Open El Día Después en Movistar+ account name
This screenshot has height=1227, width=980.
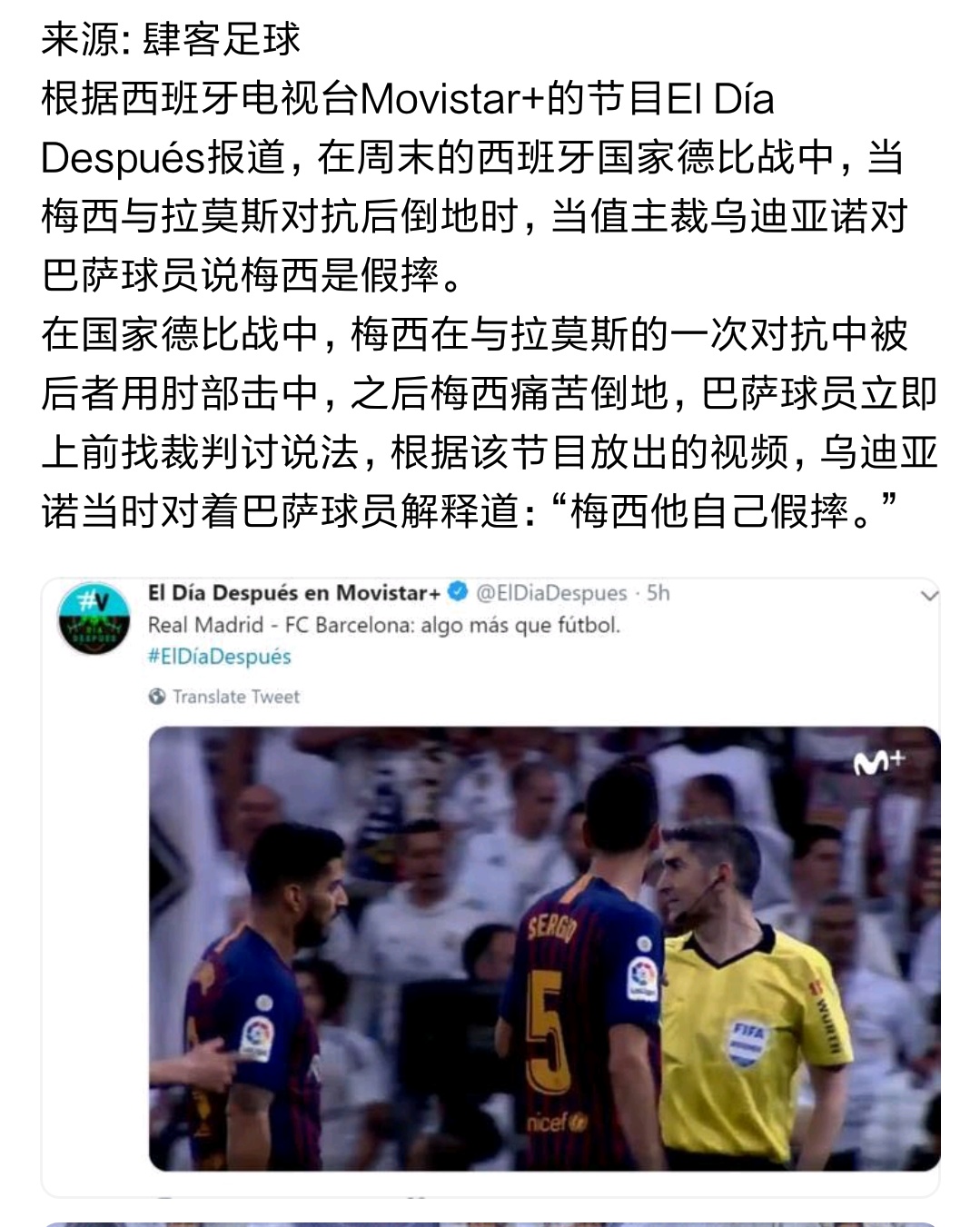click(x=294, y=593)
